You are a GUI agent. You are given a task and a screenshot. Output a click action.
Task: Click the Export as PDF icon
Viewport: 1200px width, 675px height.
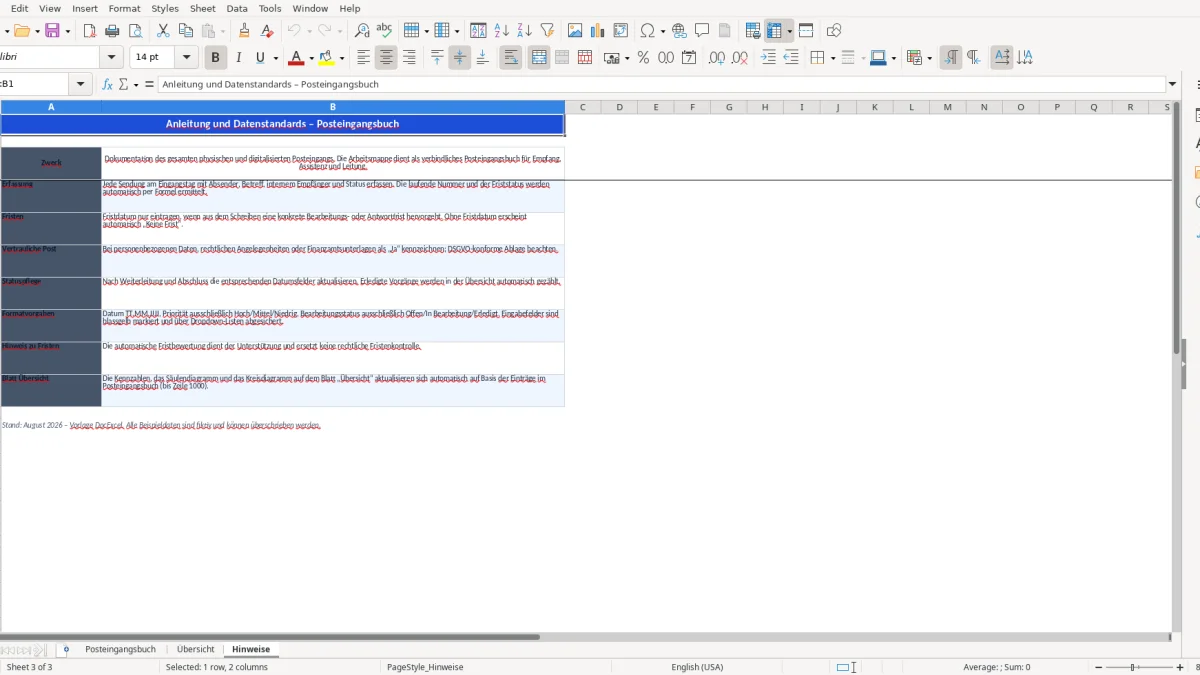click(90, 31)
